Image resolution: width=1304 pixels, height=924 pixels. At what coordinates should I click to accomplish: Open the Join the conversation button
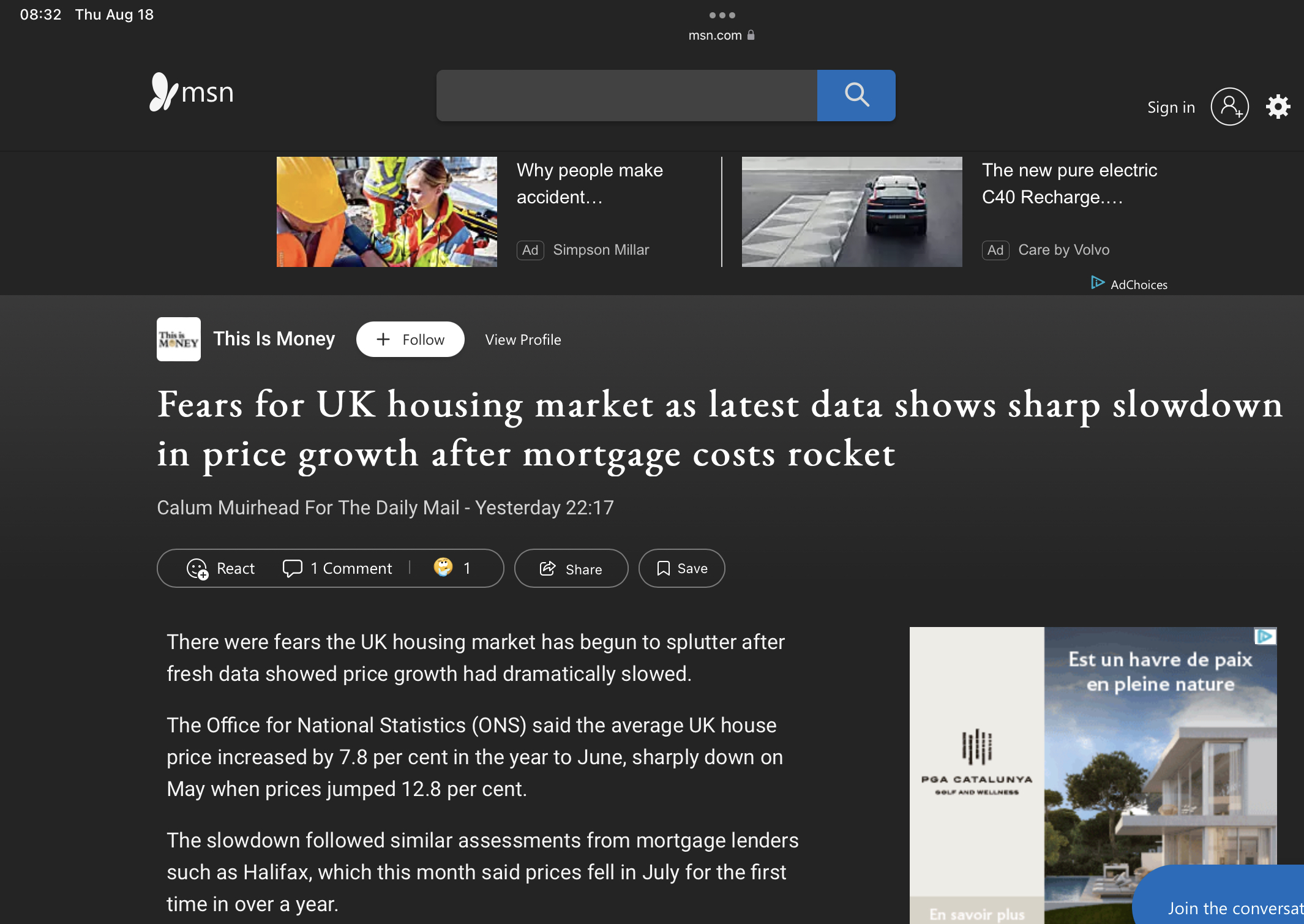click(1218, 895)
